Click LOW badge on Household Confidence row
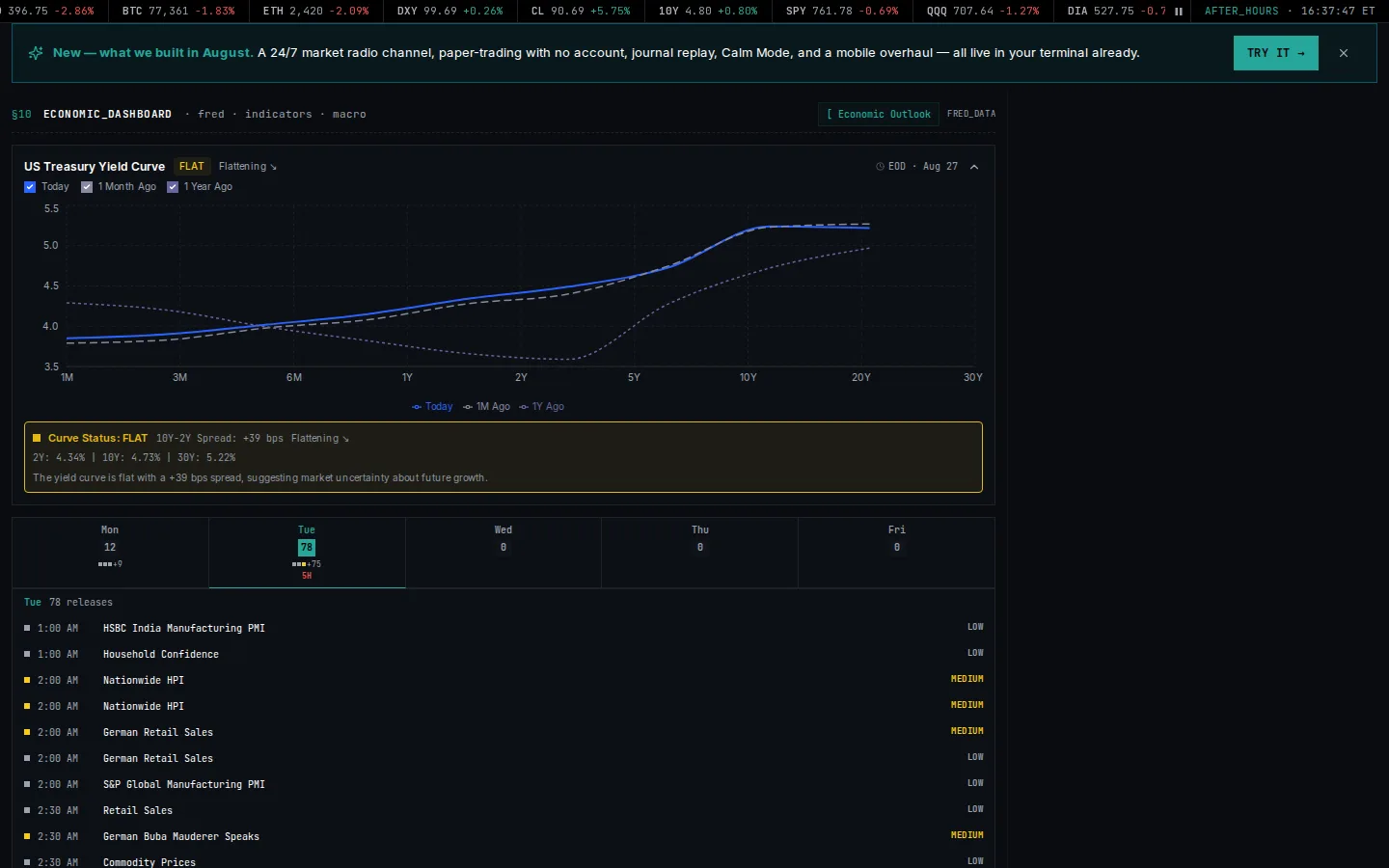Viewport: 1389px width, 868px height. click(975, 653)
